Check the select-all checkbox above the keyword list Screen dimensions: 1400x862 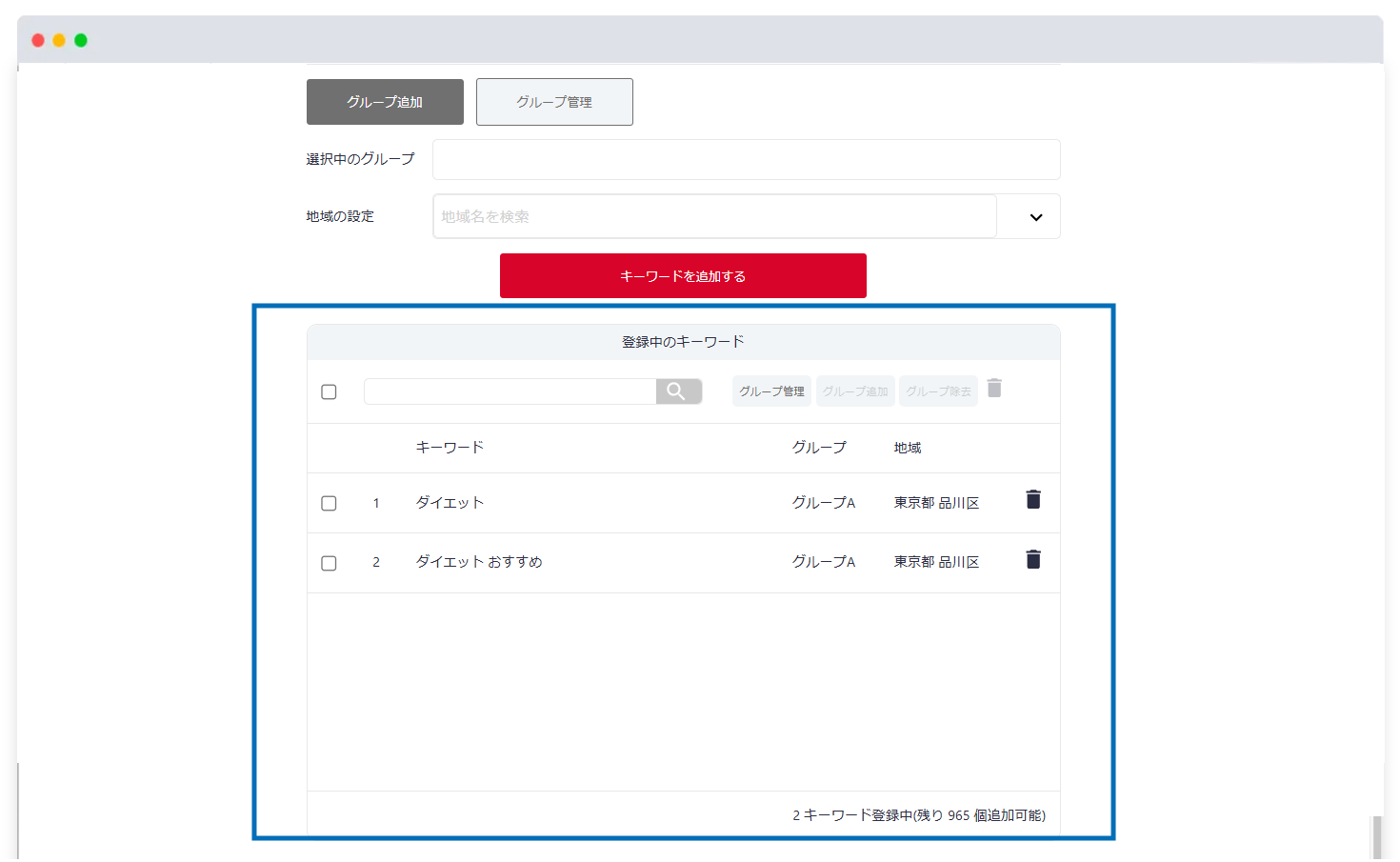pyautogui.click(x=329, y=391)
